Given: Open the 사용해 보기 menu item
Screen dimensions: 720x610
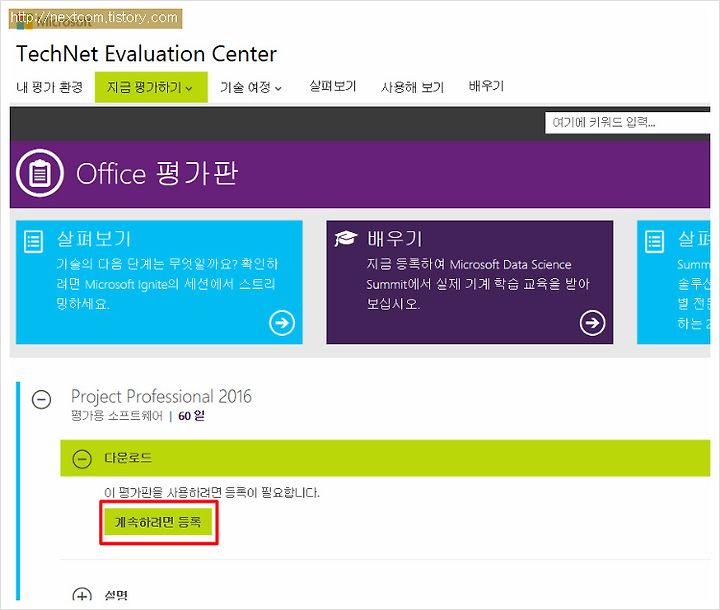Looking at the screenshot, I should [412, 87].
